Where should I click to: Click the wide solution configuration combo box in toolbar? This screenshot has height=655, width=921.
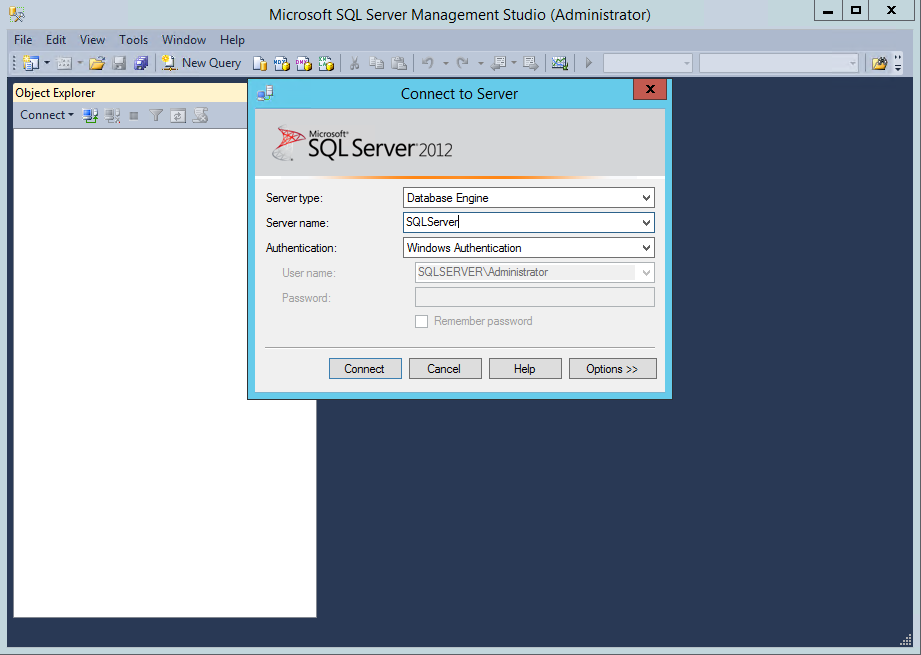point(778,63)
